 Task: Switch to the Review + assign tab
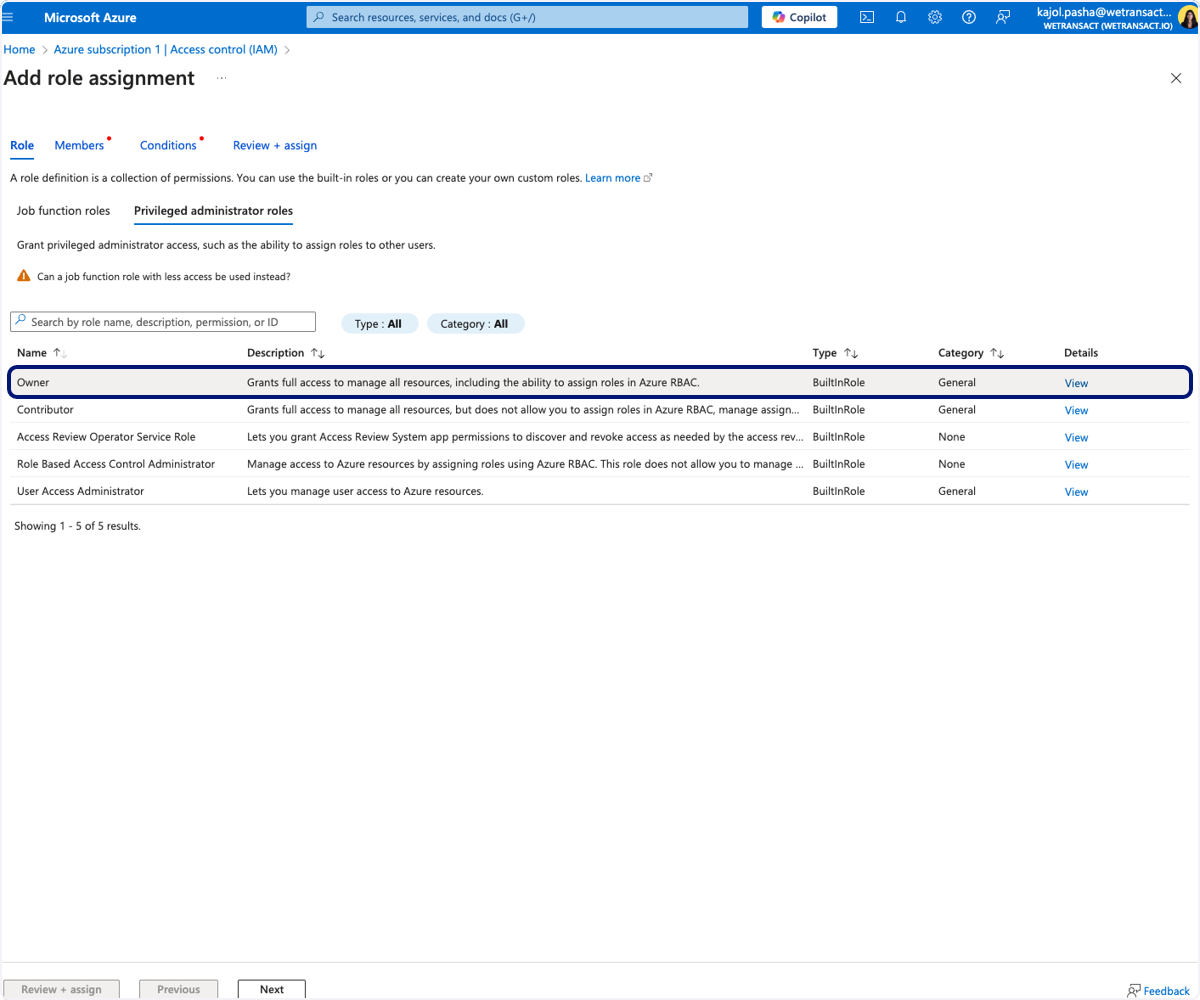click(275, 146)
